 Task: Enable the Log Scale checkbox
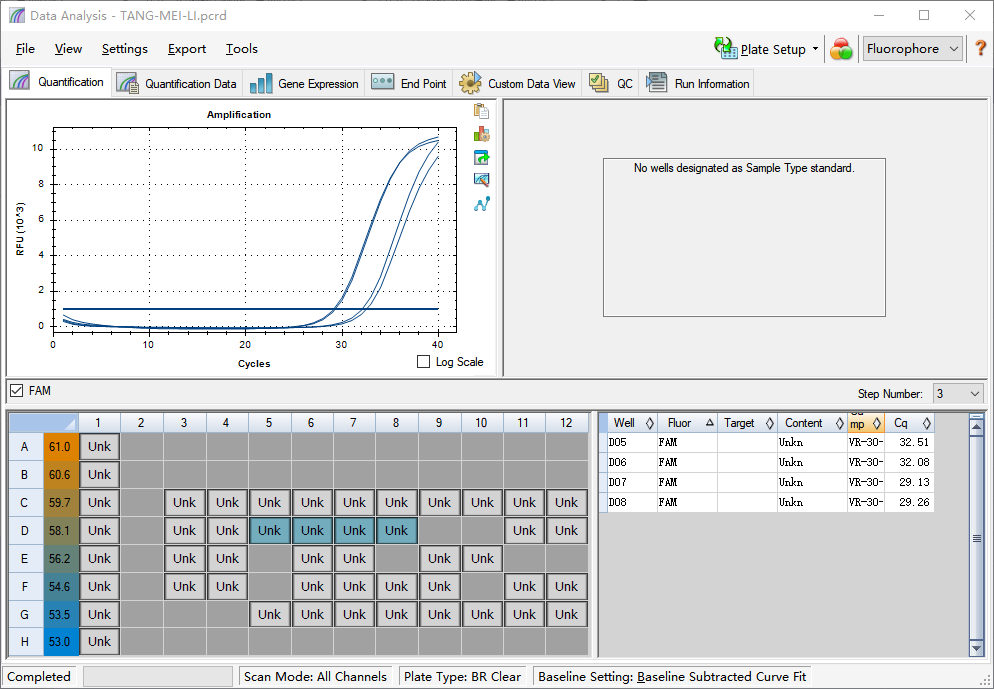click(x=423, y=361)
